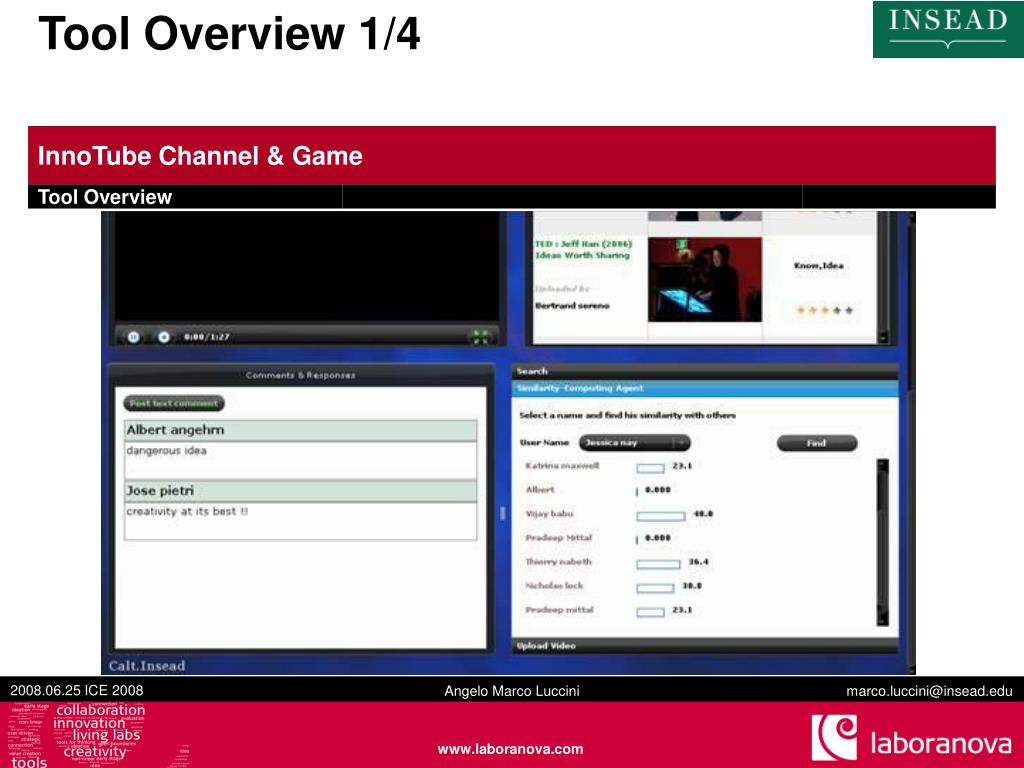Image resolution: width=1024 pixels, height=768 pixels.
Task: Click the Find button
Action: click(x=817, y=443)
